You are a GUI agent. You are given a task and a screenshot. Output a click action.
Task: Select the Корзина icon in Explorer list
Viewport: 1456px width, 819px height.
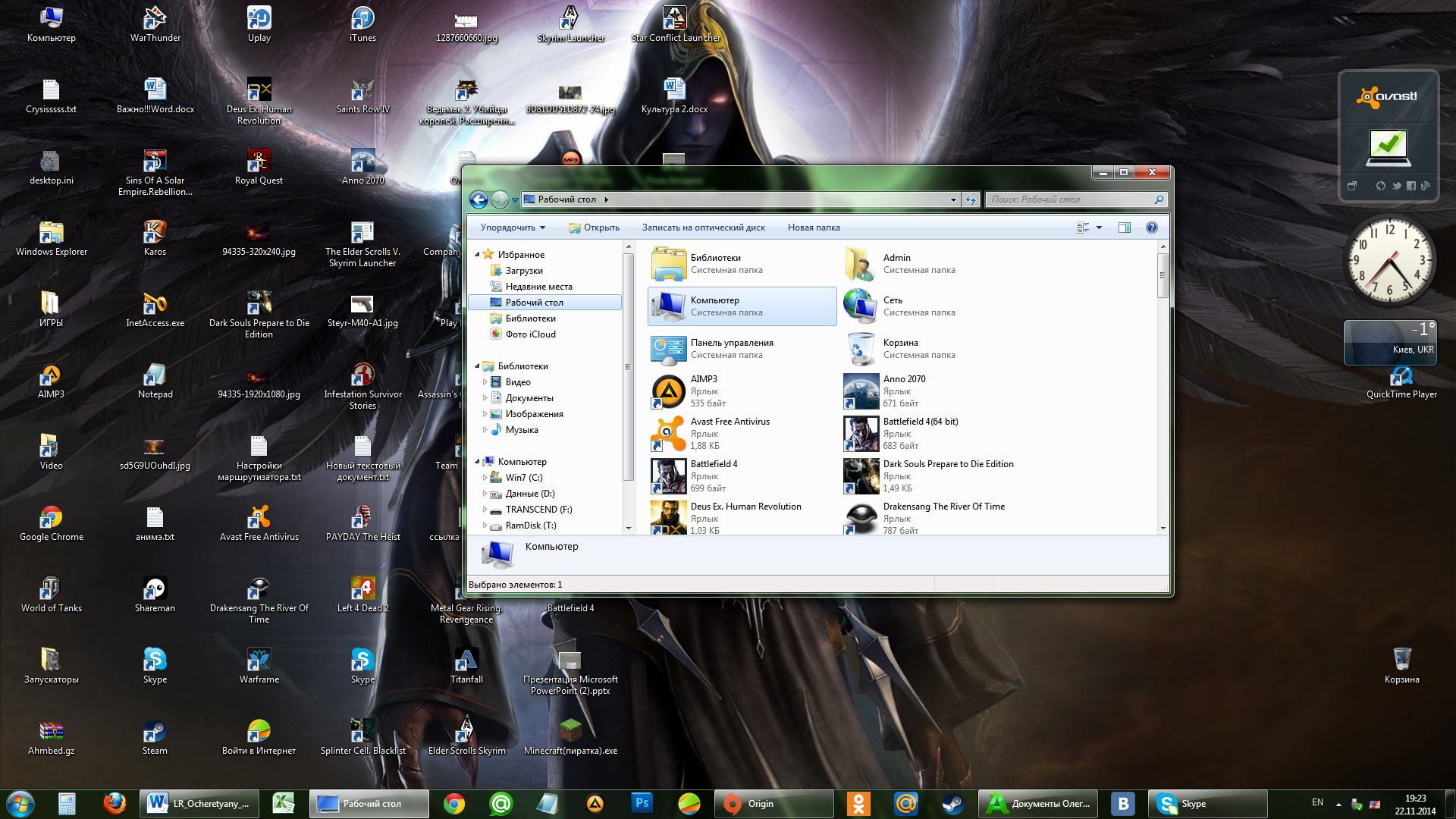861,349
